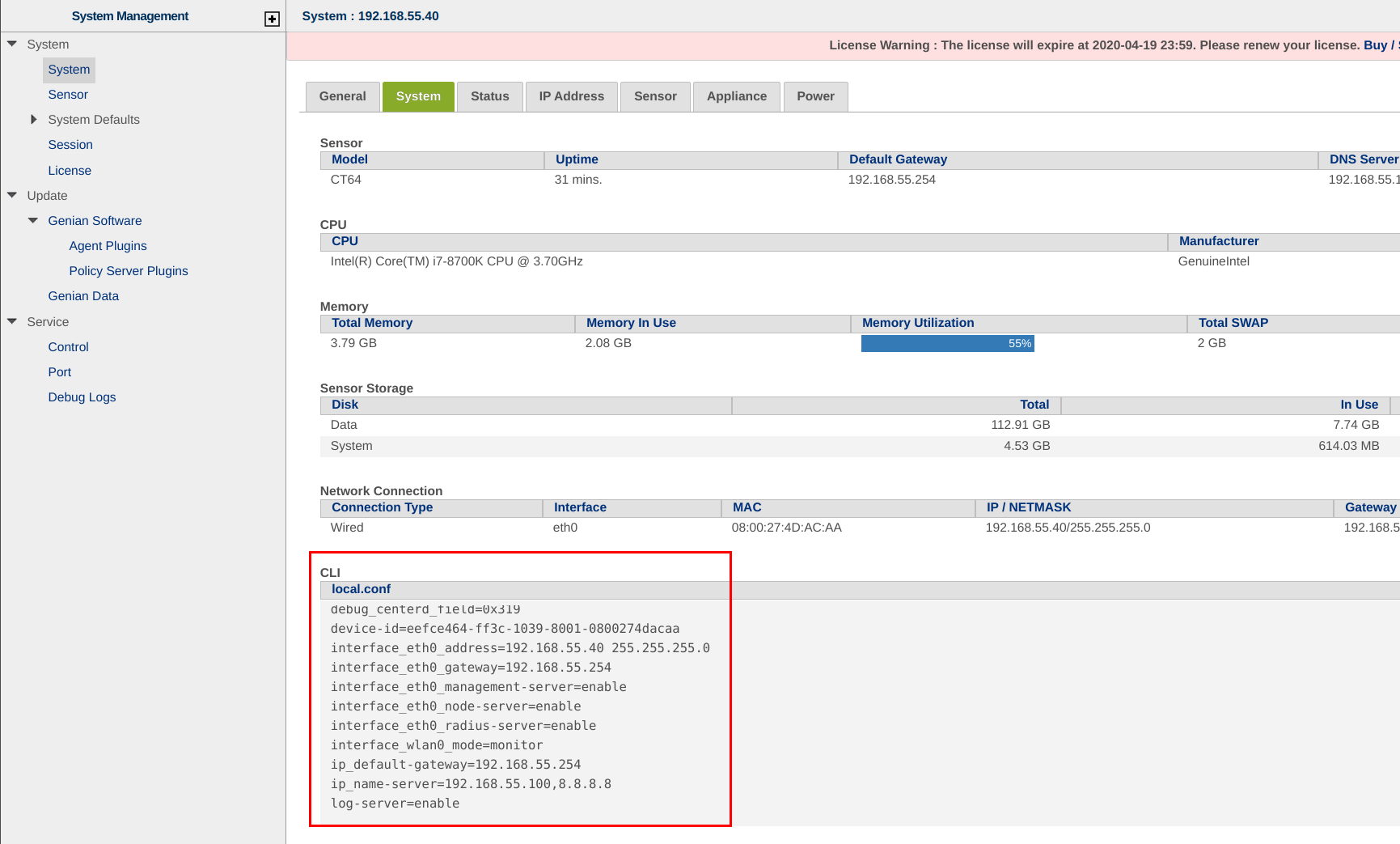
Task: Open Agent Plugins under Genian Software
Action: click(x=108, y=246)
